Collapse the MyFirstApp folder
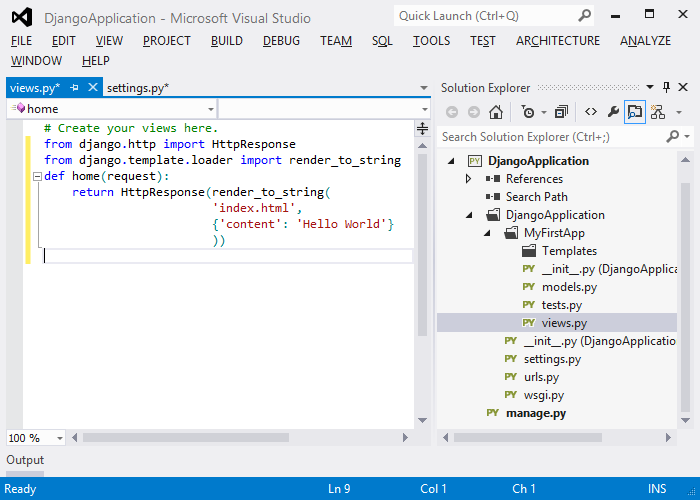Image resolution: width=700 pixels, height=500 pixels. pyautogui.click(x=485, y=233)
